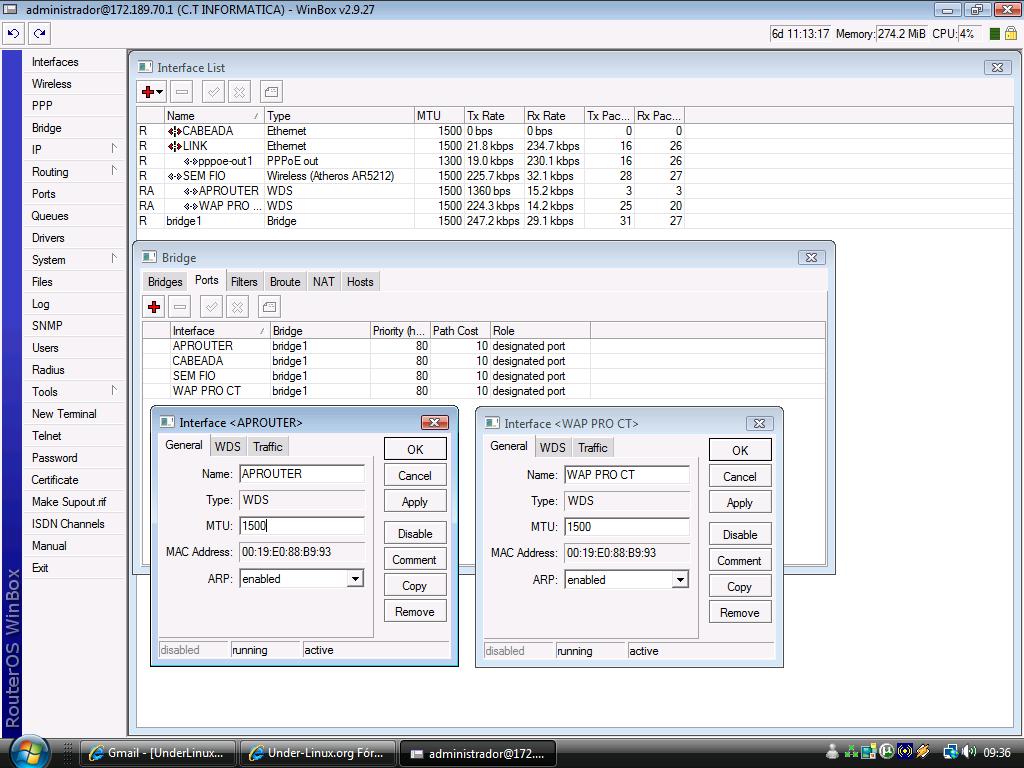Open the ARP dropdown in APROUTER dialog
The height and width of the screenshot is (768, 1024).
click(x=354, y=579)
